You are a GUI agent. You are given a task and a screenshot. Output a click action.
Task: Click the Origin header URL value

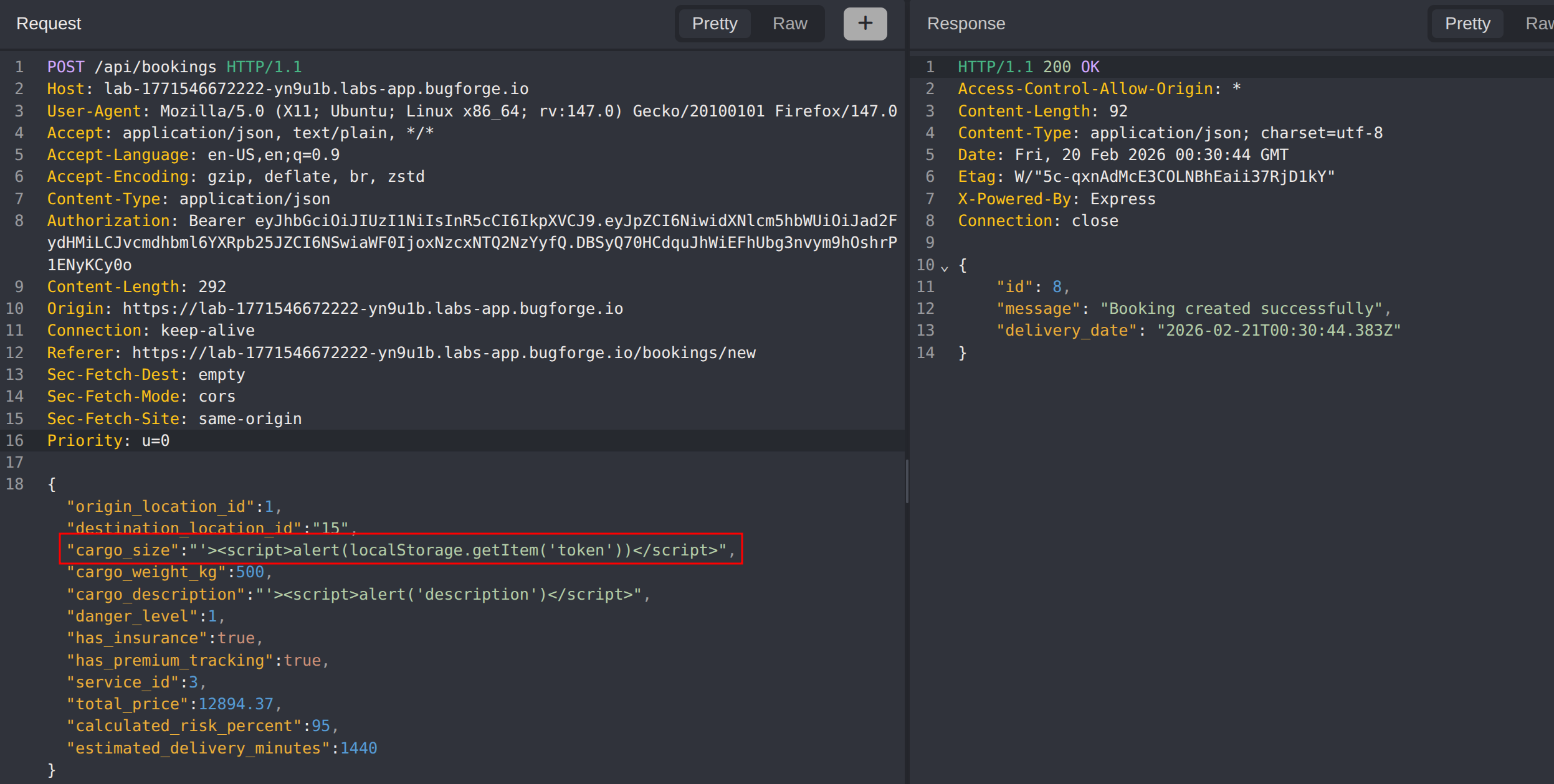(373, 308)
